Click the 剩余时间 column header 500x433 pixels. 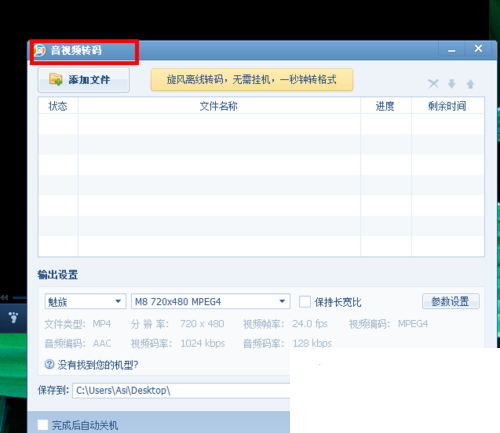point(448,106)
